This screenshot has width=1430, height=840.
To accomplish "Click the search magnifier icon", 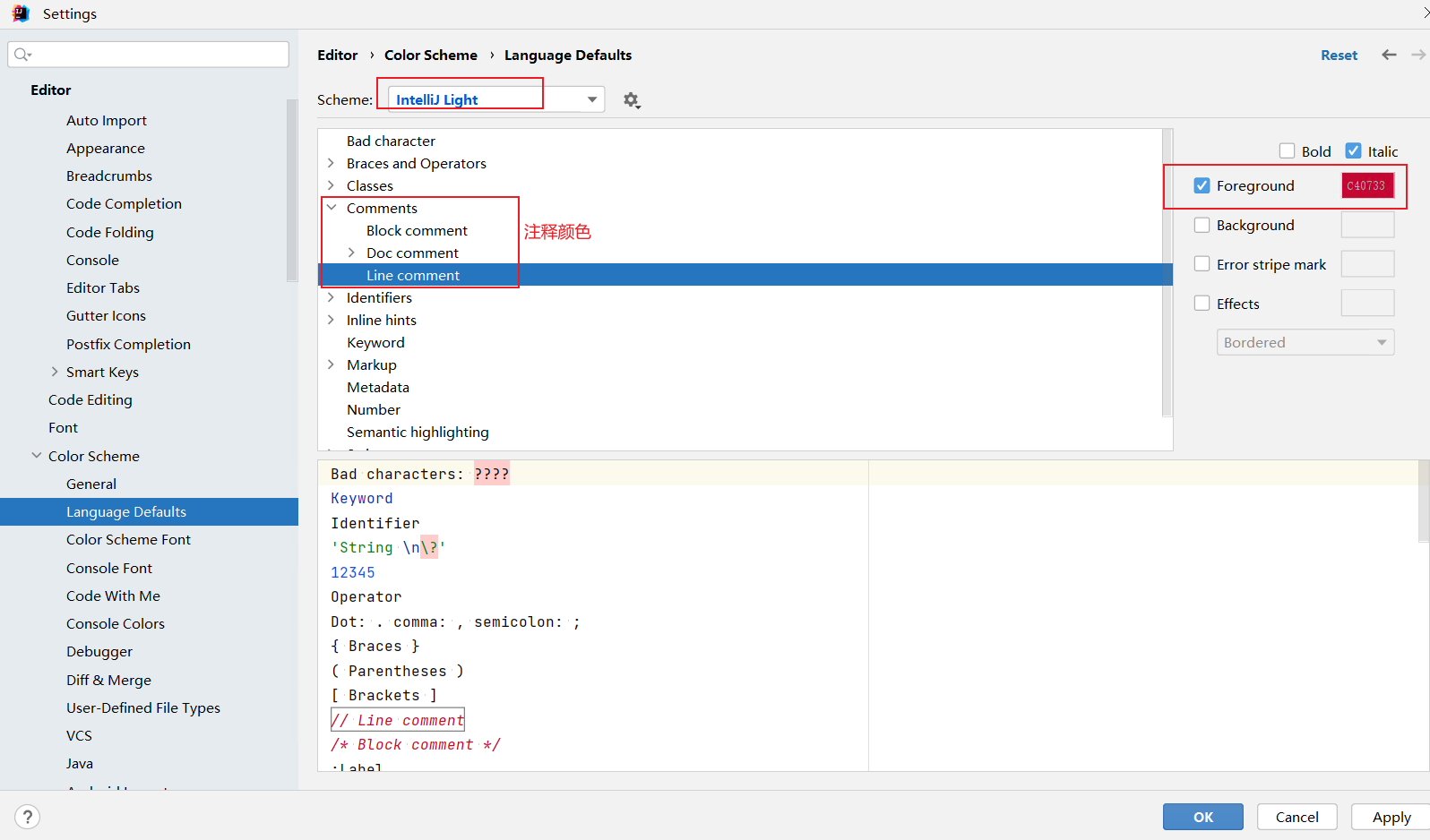I will 22,56.
